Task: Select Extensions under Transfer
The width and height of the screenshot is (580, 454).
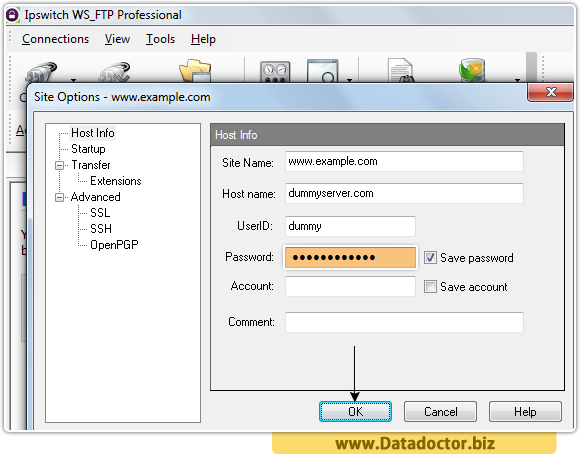Action: click(115, 181)
